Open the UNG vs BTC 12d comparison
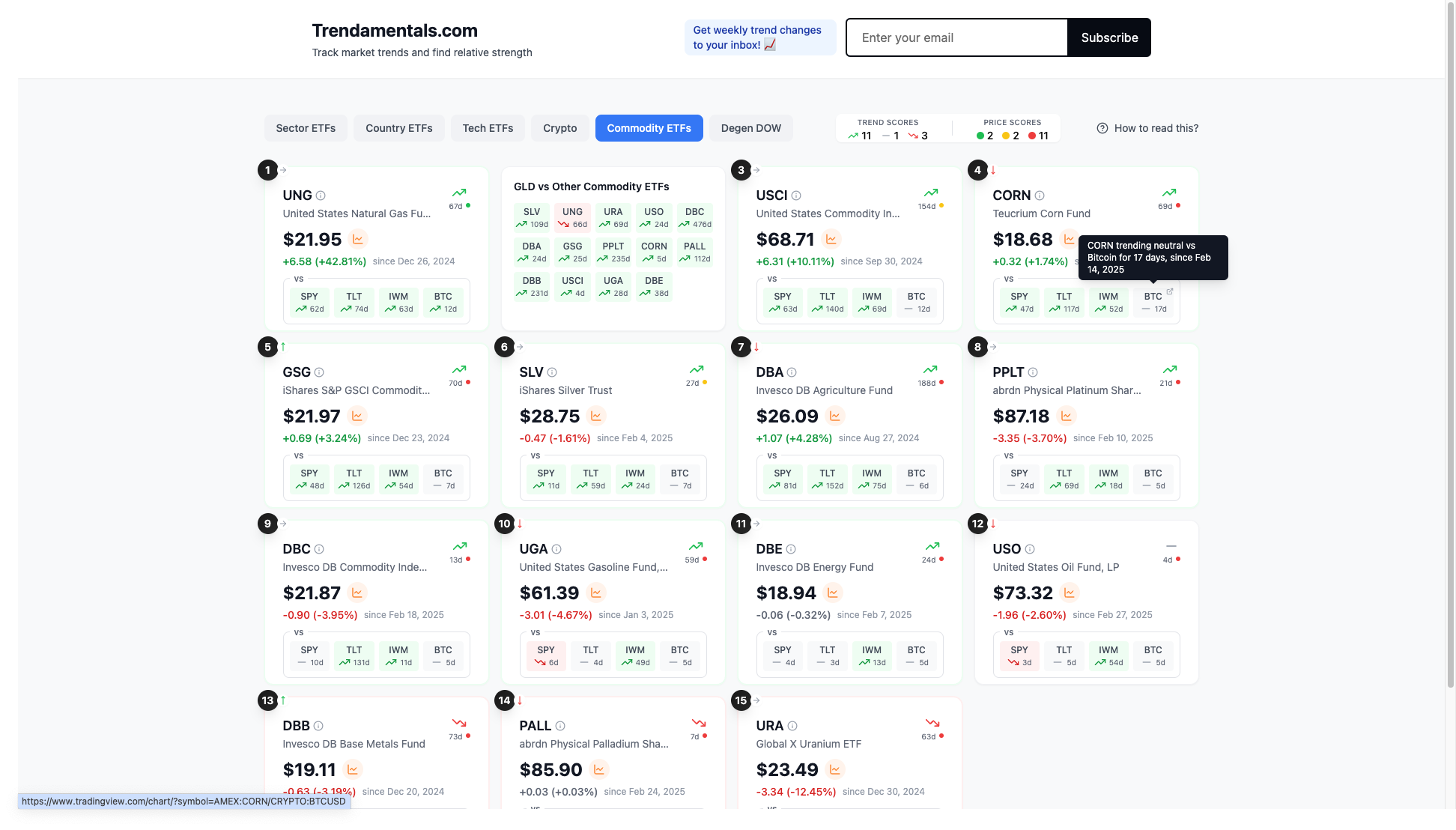This screenshot has height=830, width=1456. click(x=443, y=302)
